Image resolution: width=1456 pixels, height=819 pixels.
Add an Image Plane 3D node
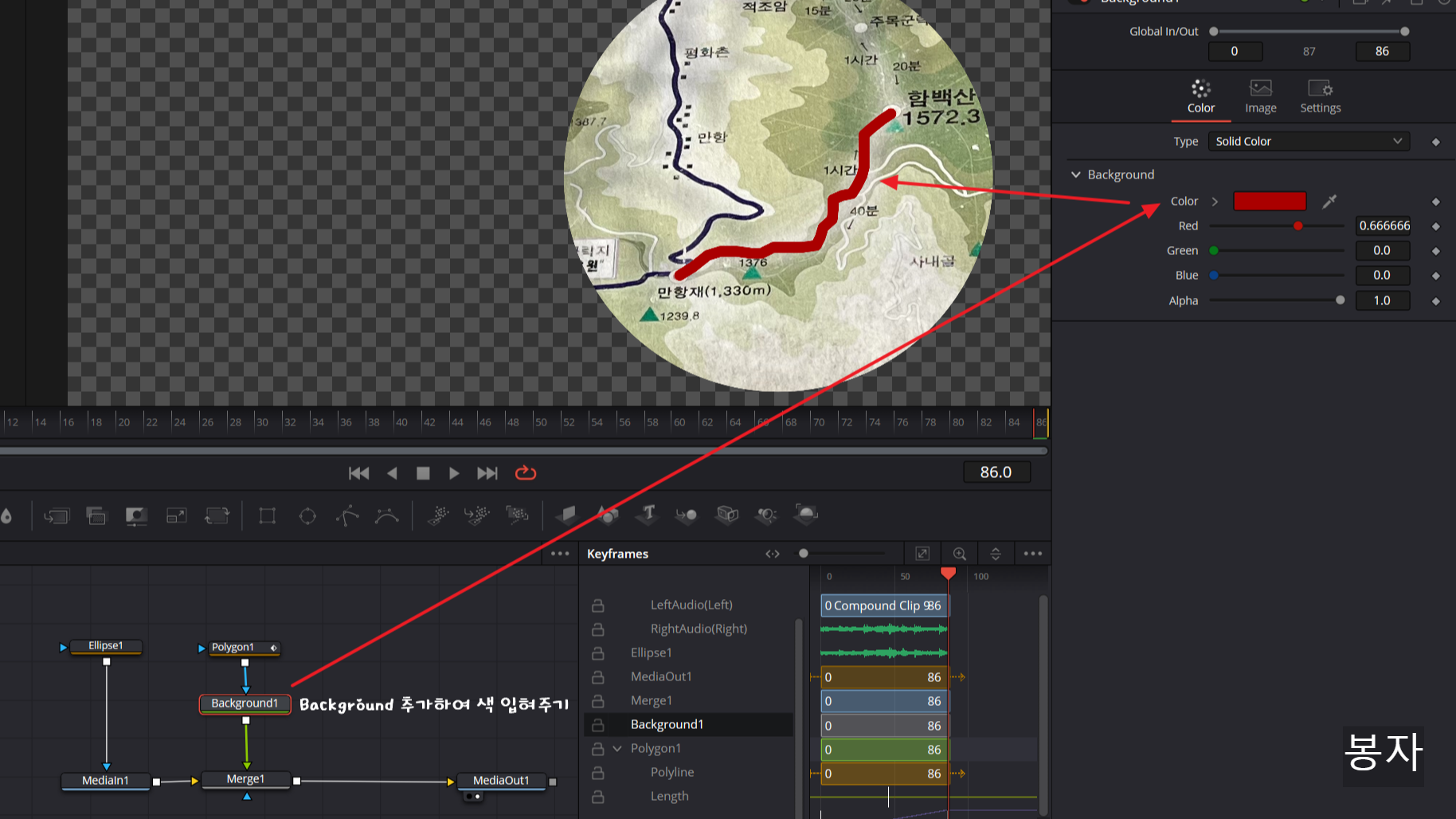pyautogui.click(x=567, y=515)
